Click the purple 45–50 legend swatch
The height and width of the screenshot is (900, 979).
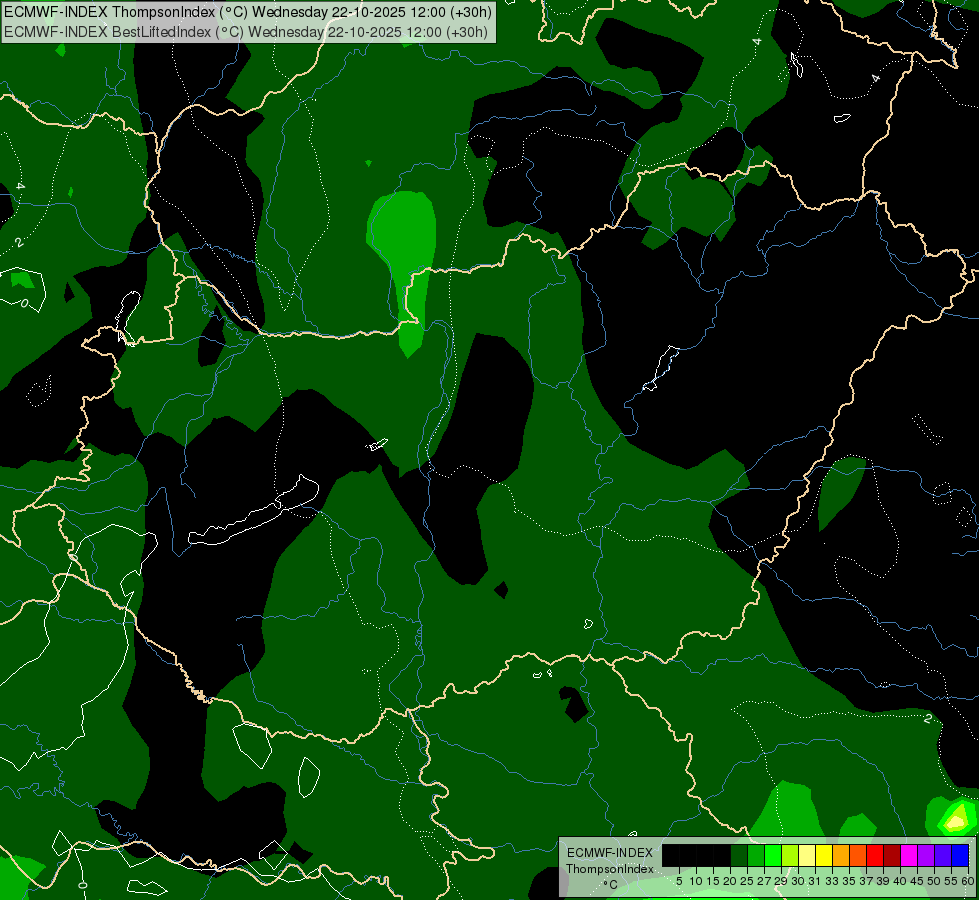coord(926,855)
